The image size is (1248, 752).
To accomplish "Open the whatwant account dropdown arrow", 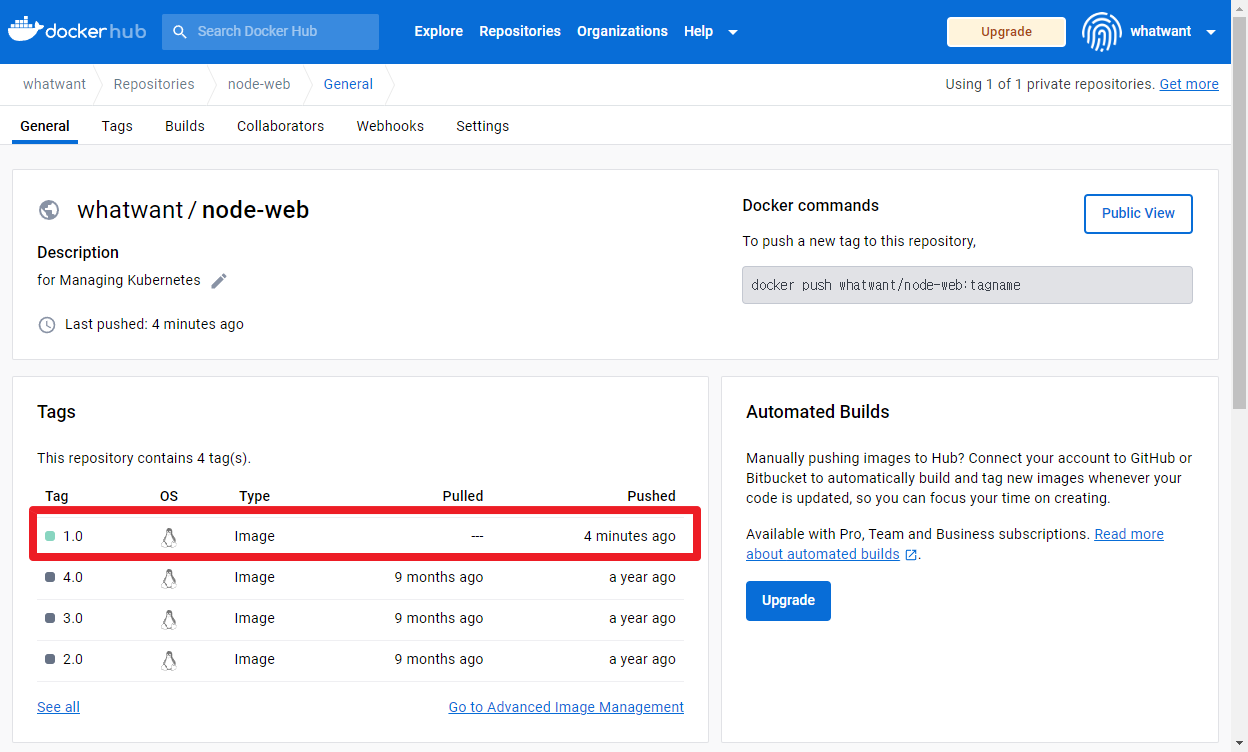I will coord(1211,32).
